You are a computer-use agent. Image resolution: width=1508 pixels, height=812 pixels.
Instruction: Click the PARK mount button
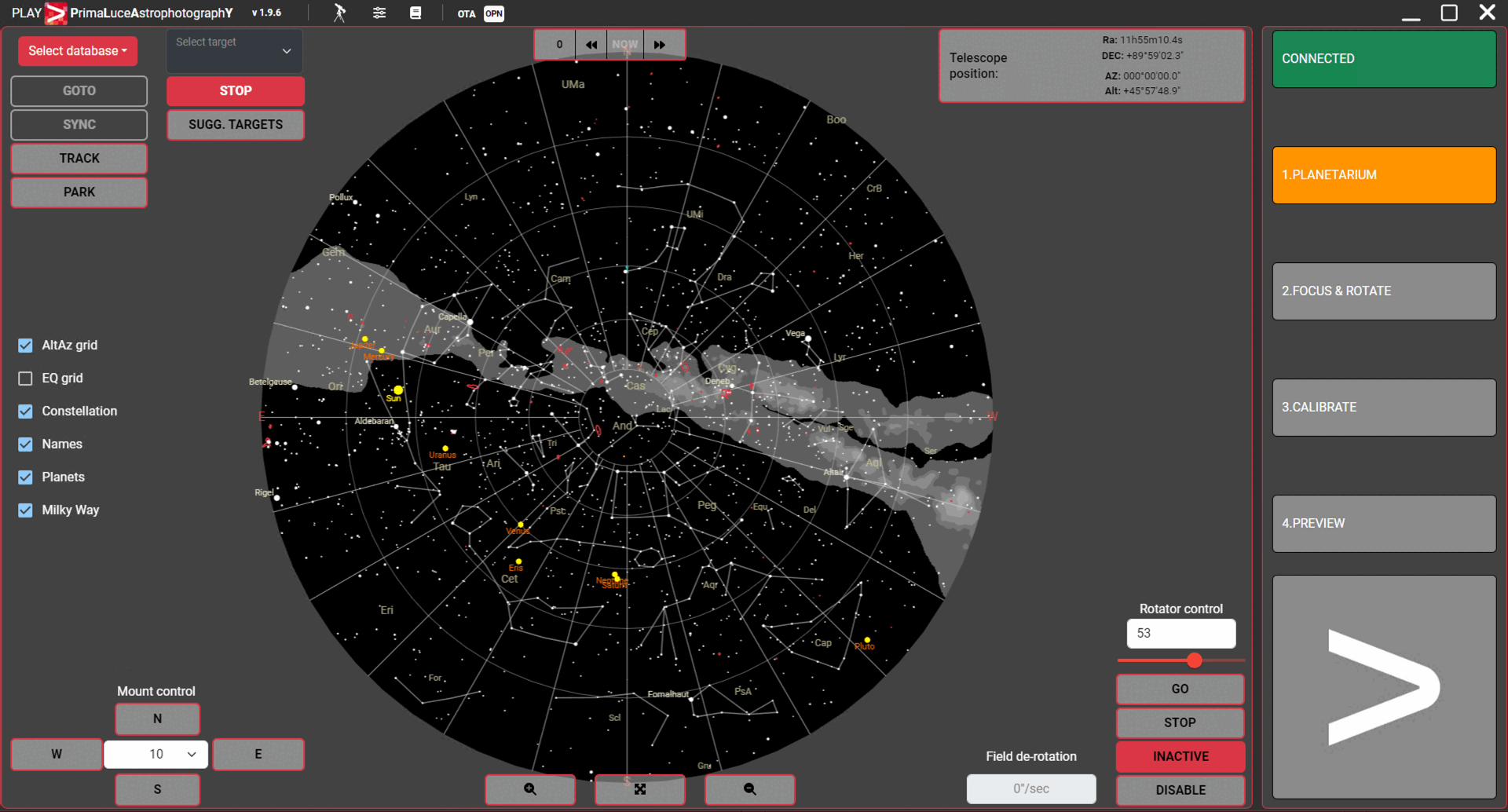point(79,192)
